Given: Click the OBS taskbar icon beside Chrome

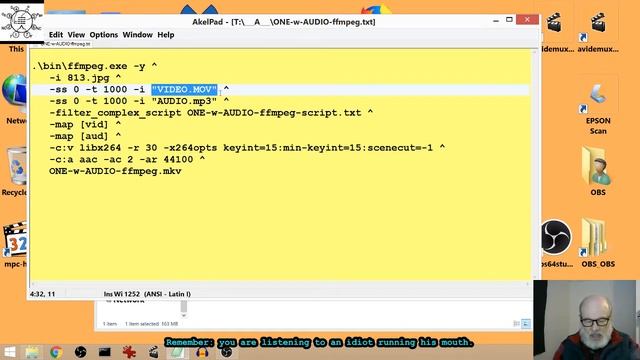Looking at the screenshot, I should (x=80, y=352).
